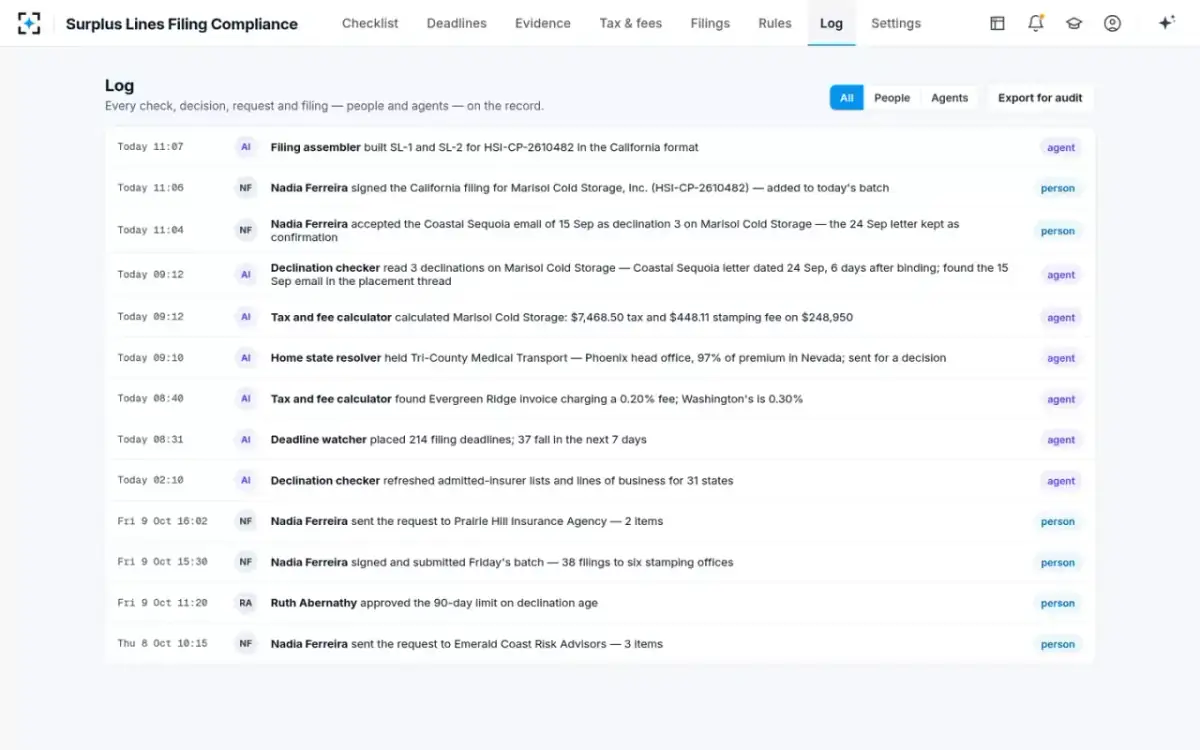Click AI avatar on Evergreen Ridge invoice row

click(x=246, y=399)
